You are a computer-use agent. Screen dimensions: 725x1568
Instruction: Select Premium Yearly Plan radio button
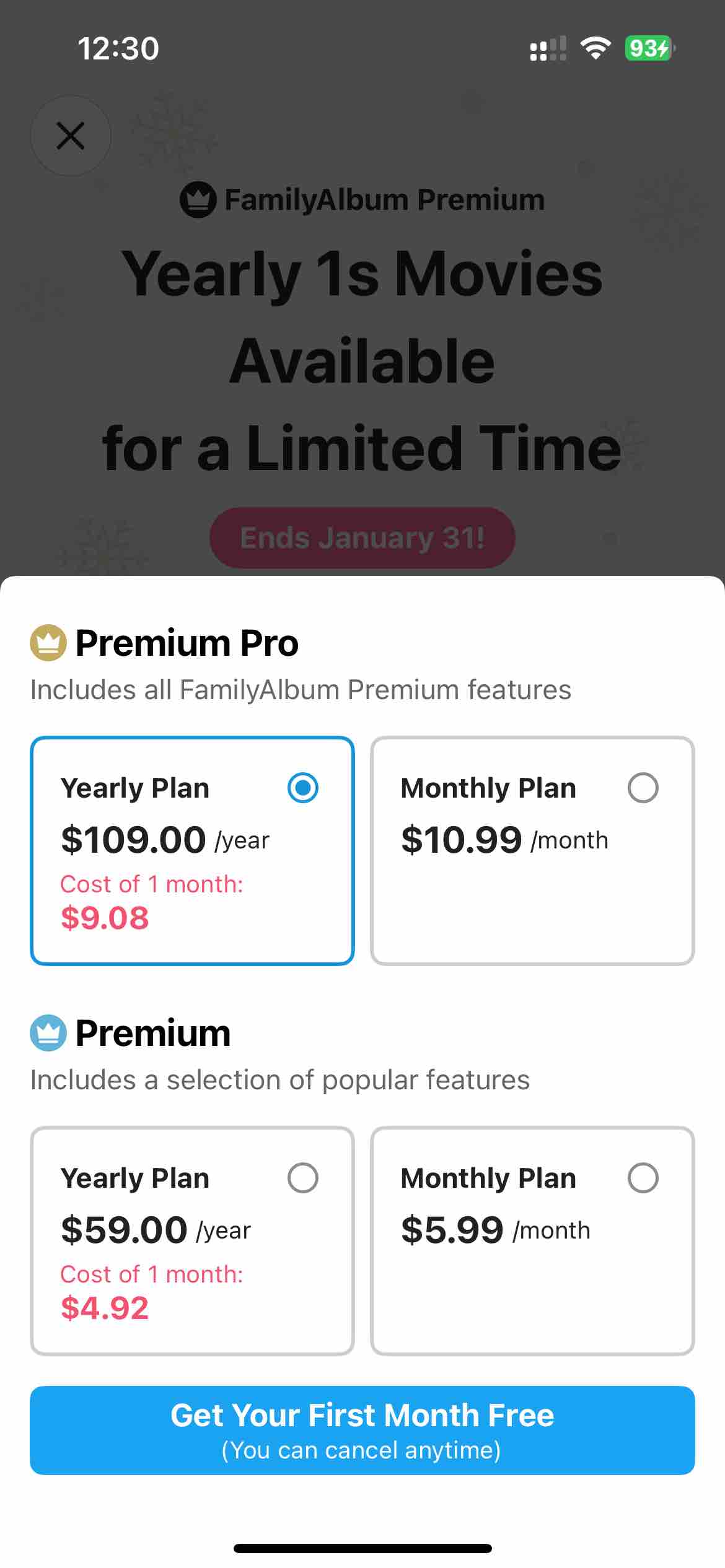(x=303, y=1178)
